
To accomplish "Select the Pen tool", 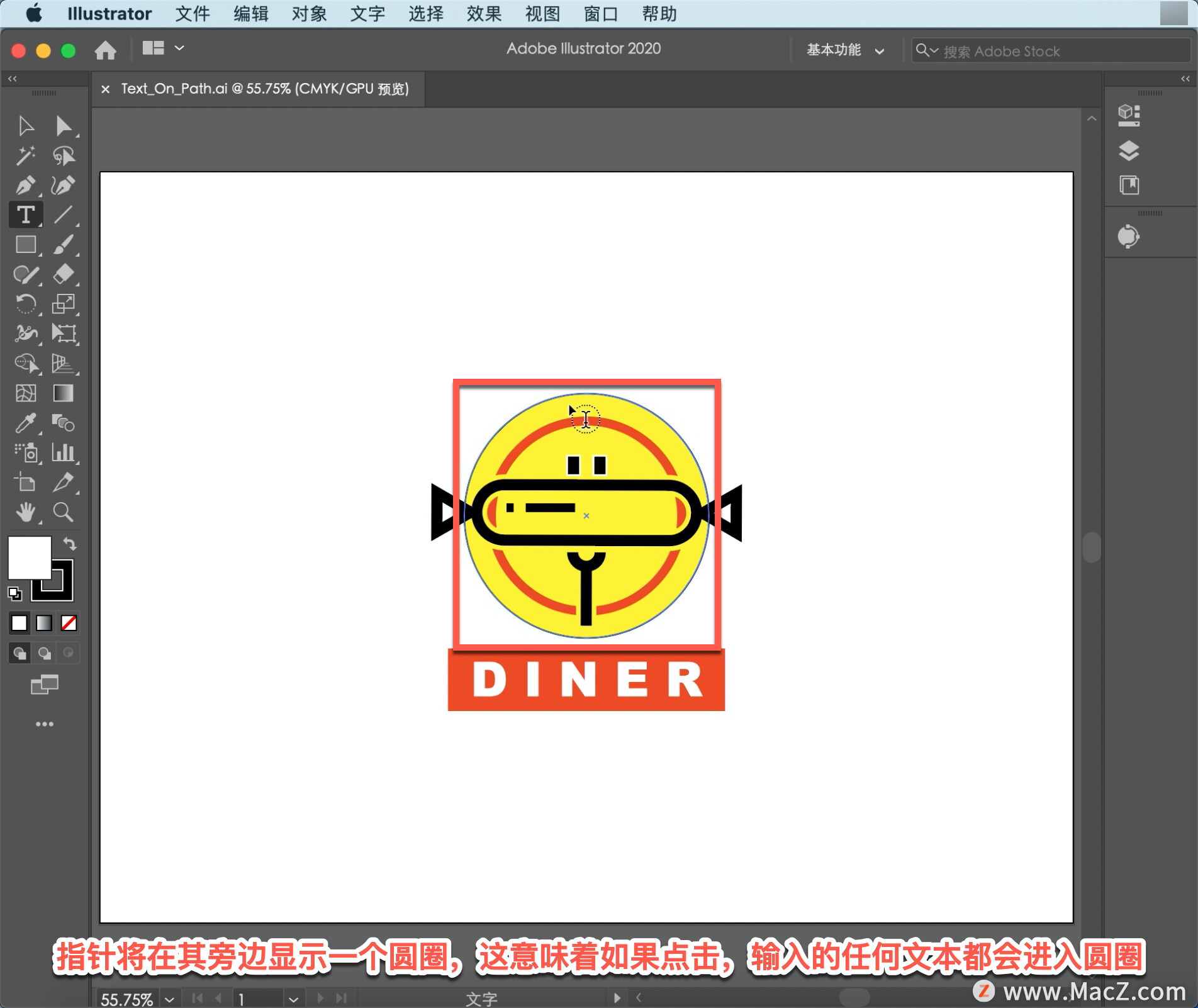I will click(26, 185).
